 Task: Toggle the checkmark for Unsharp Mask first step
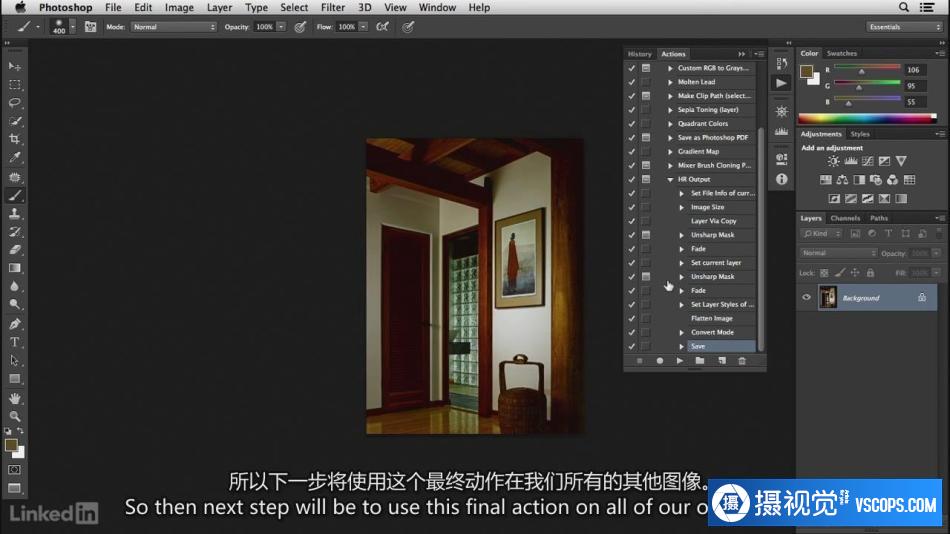(631, 235)
